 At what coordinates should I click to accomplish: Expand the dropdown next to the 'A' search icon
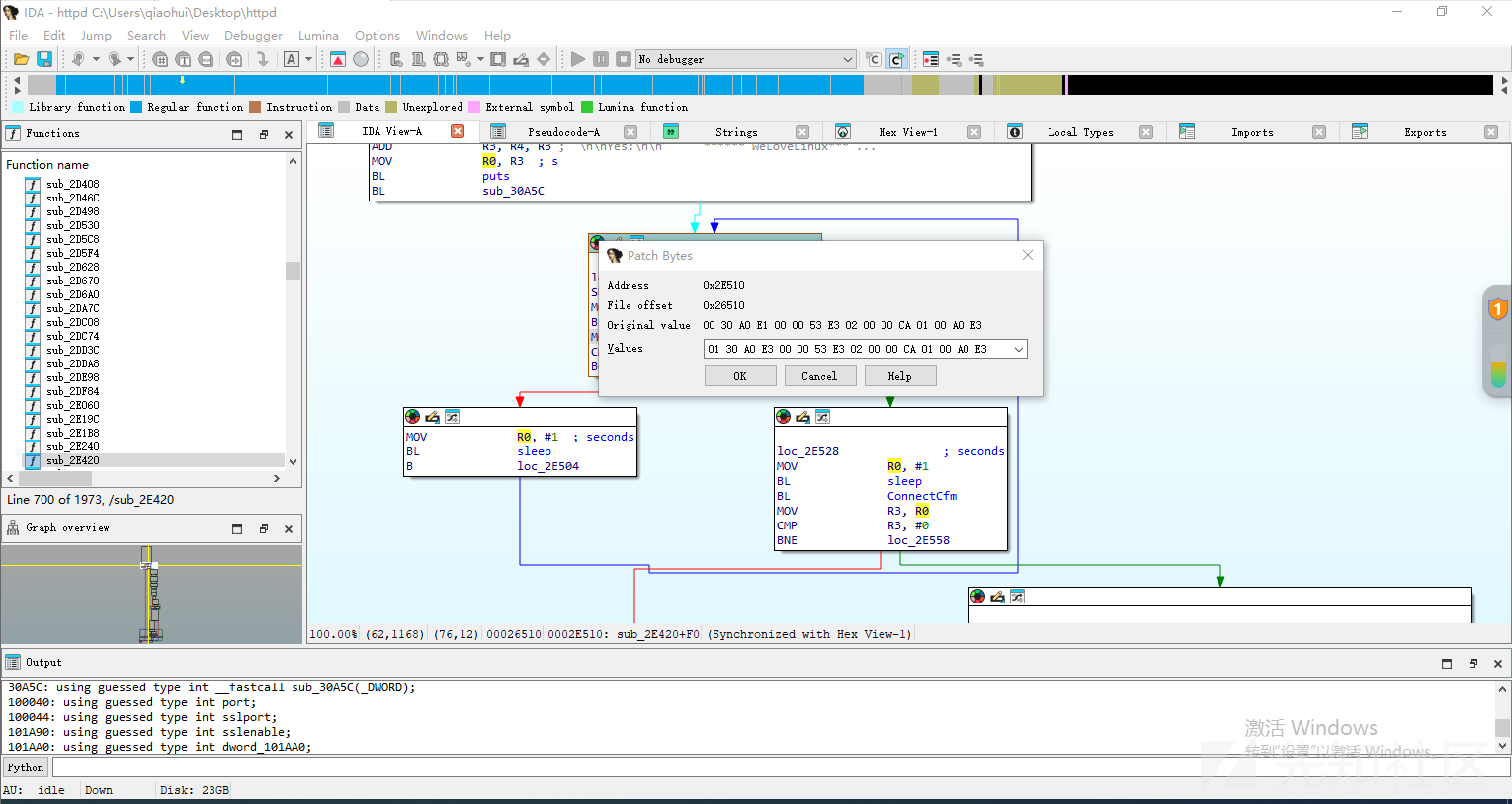click(308, 59)
